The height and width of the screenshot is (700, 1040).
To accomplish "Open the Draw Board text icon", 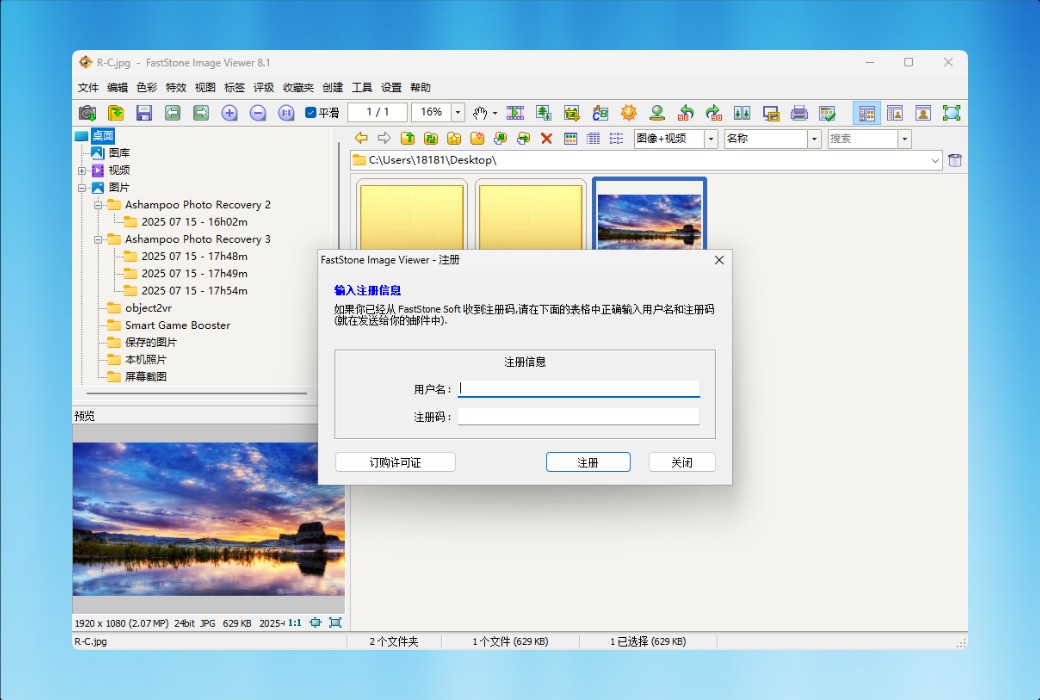I will (x=600, y=113).
